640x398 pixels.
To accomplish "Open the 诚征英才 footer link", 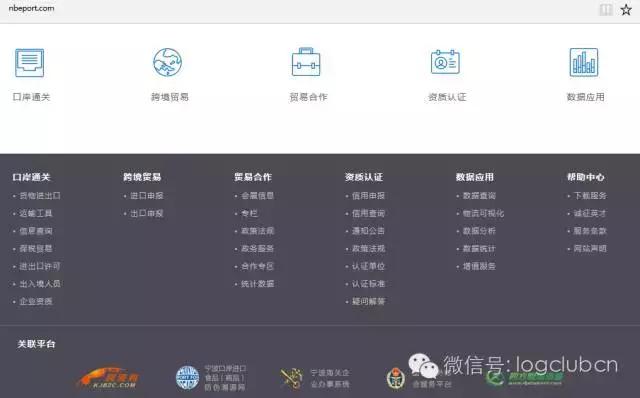I will (x=590, y=213).
